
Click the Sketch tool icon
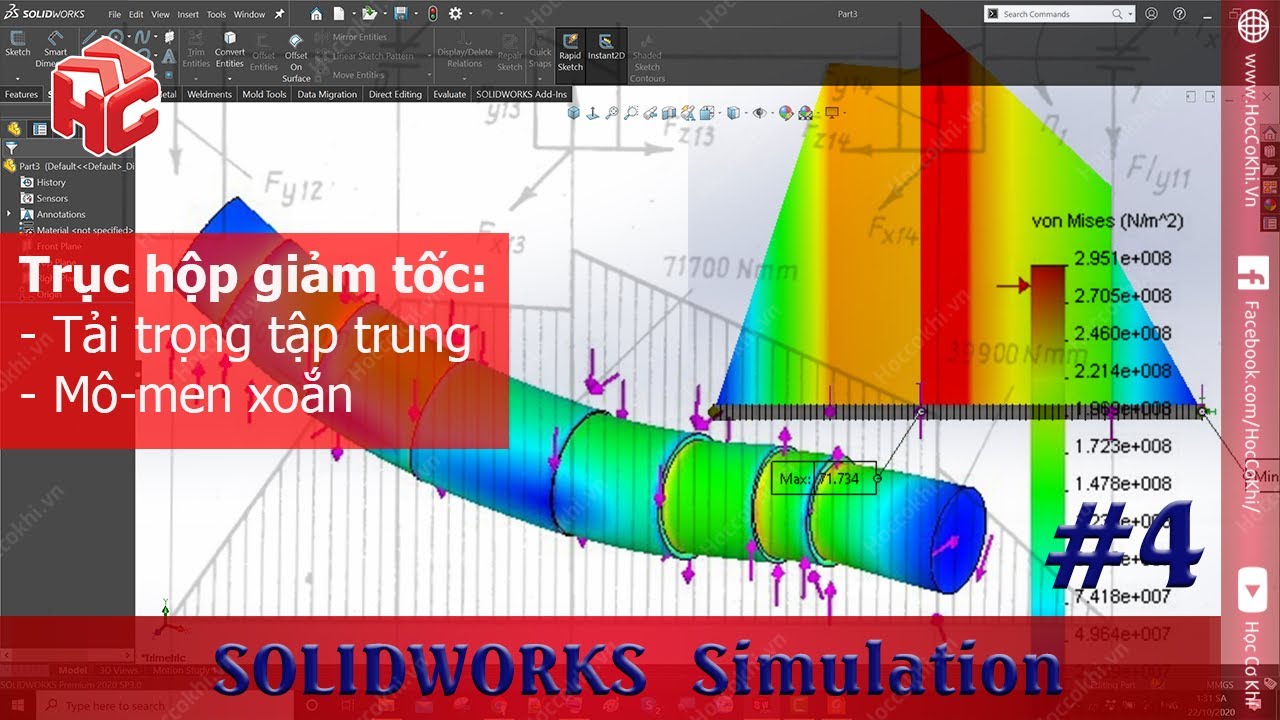point(18,45)
